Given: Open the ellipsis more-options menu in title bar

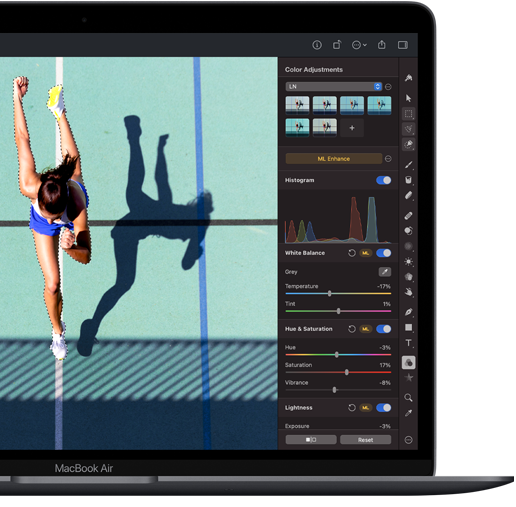Looking at the screenshot, I should pyautogui.click(x=359, y=45).
